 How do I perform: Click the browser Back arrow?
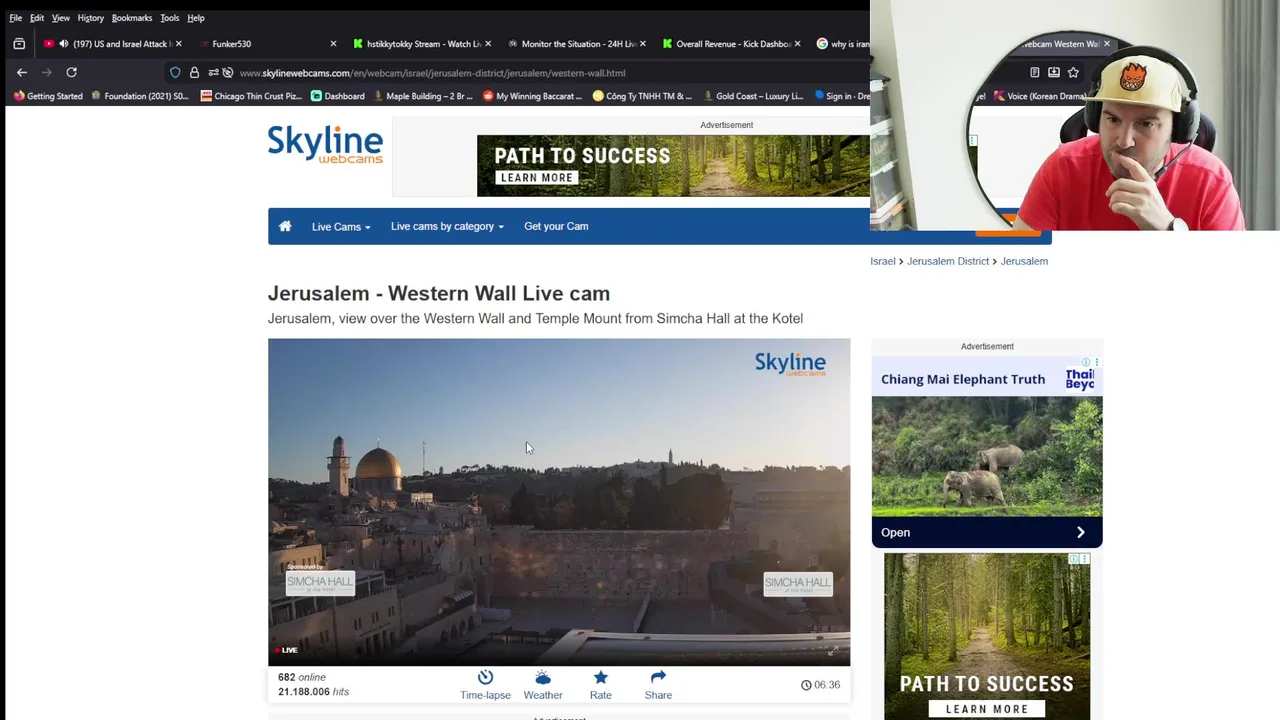[22, 72]
